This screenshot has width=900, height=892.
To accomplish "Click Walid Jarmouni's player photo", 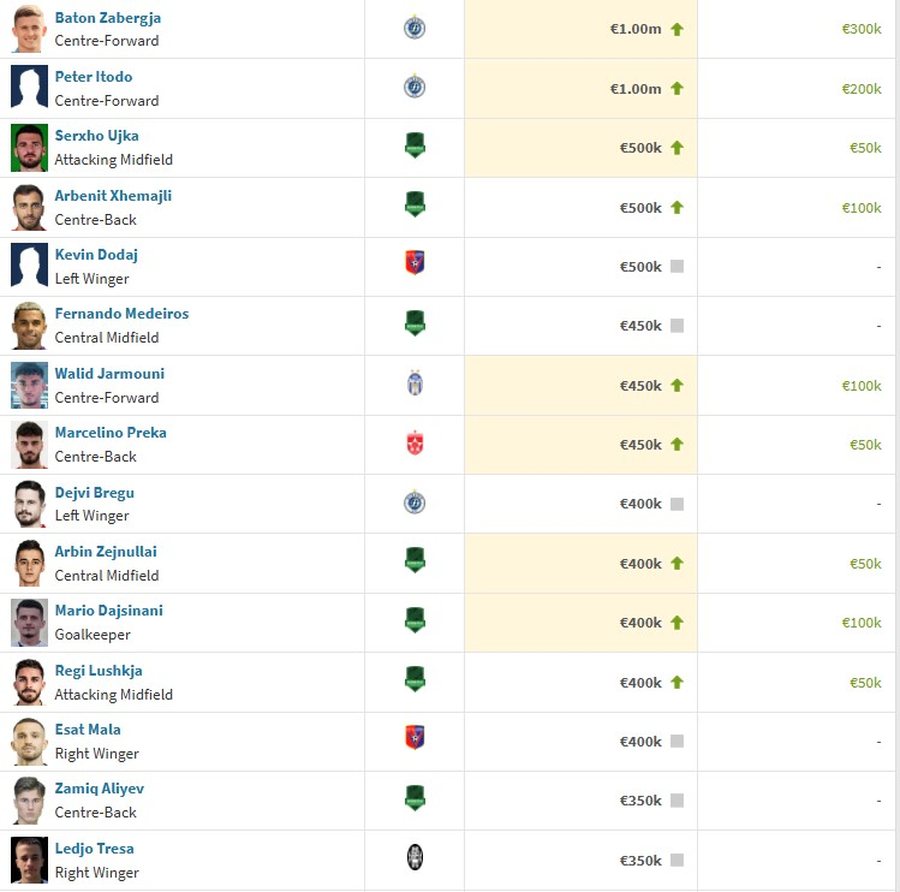I will (29, 385).
